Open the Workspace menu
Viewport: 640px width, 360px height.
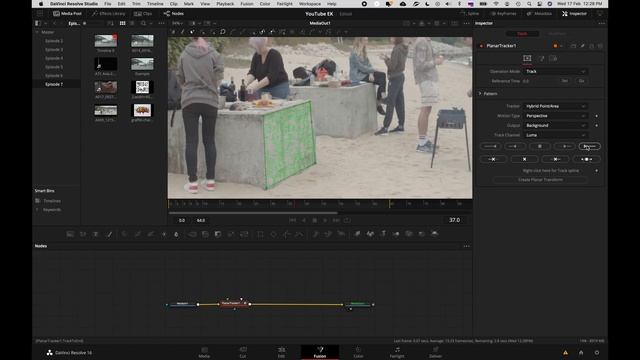coord(310,4)
